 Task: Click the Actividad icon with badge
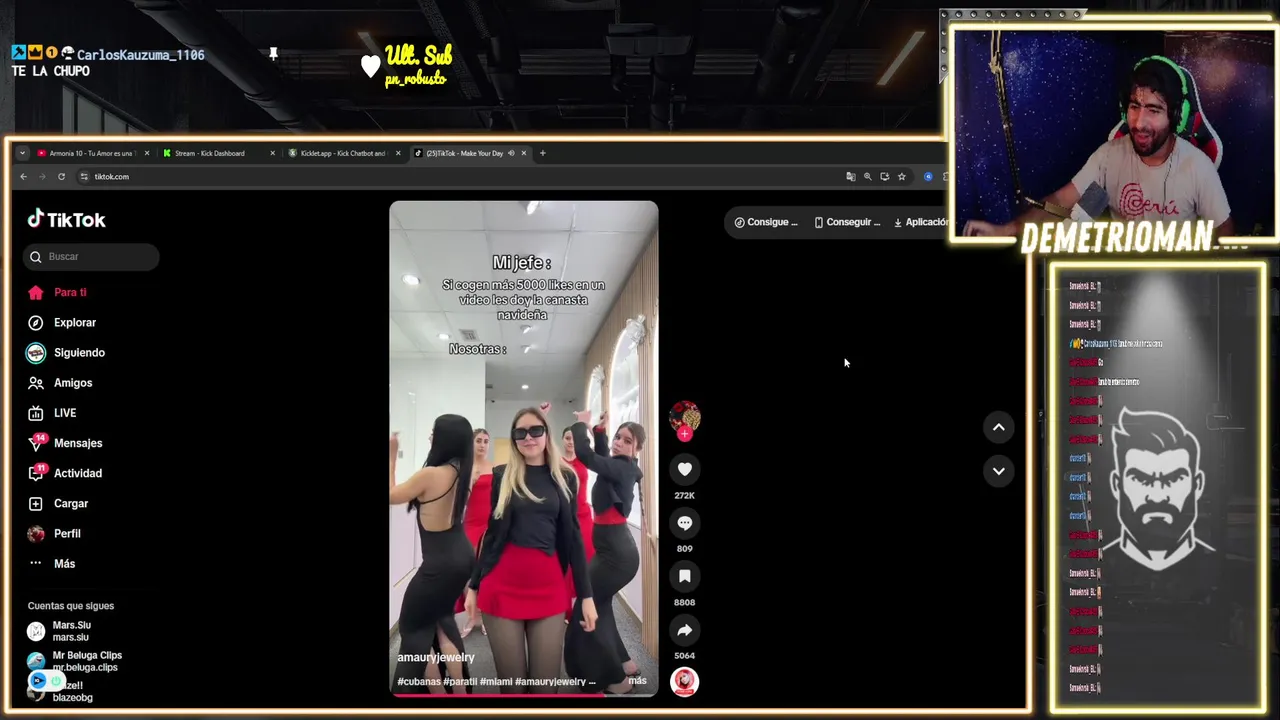click(36, 473)
